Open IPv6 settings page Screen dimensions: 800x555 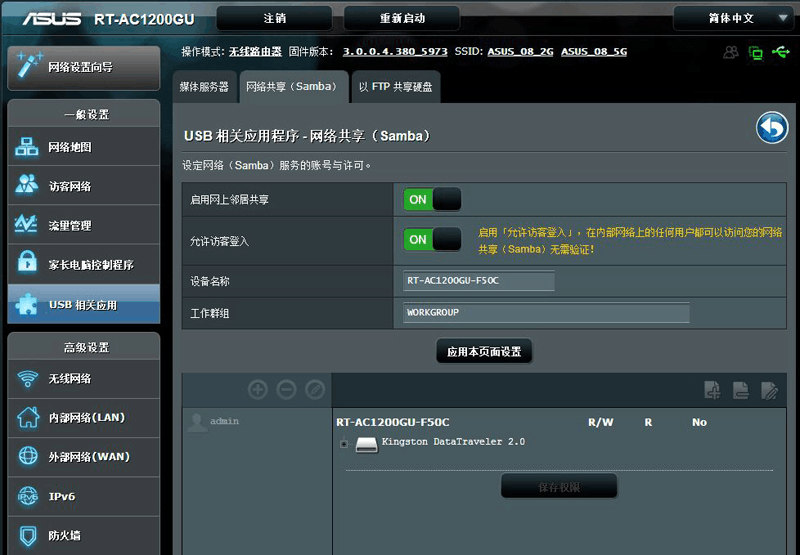coord(84,496)
